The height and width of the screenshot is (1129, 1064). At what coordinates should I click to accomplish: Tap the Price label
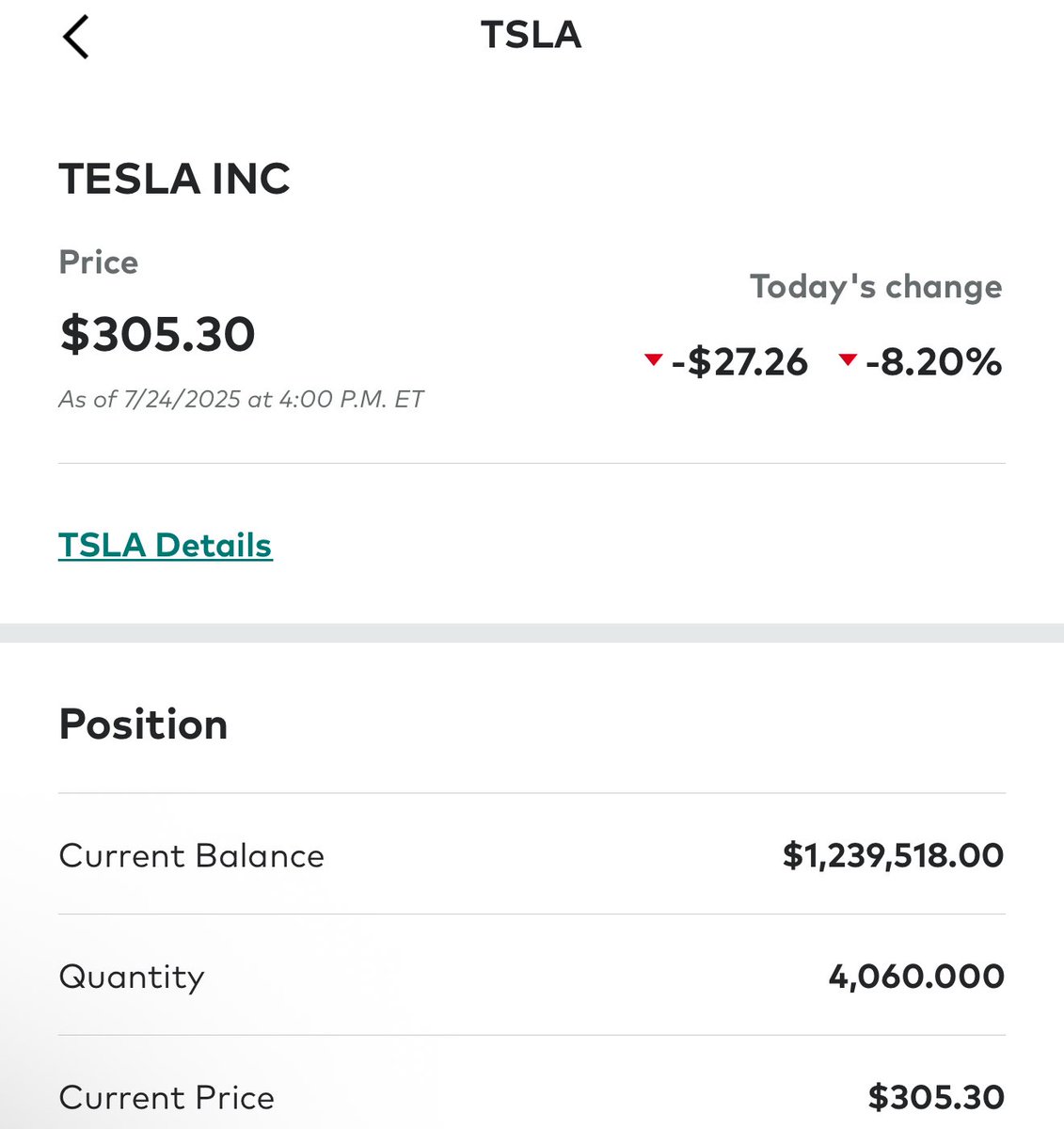click(99, 262)
